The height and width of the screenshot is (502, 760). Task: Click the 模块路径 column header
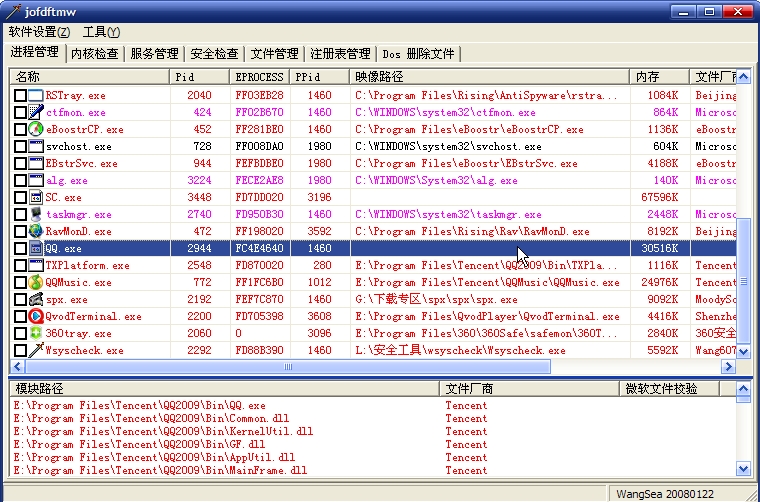click(224, 389)
